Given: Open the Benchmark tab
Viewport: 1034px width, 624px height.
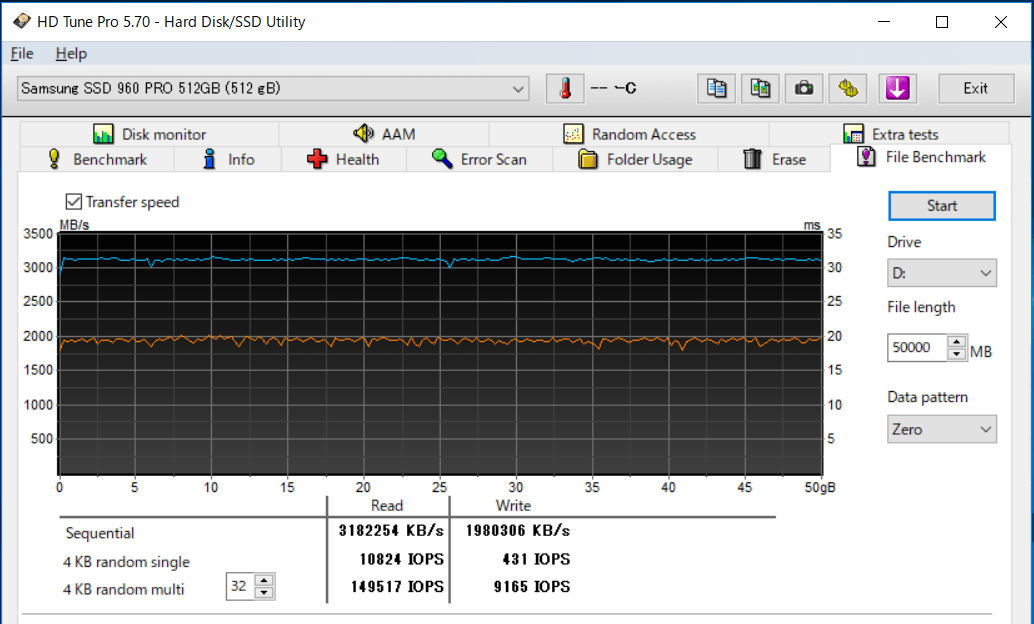Looking at the screenshot, I should (98, 159).
